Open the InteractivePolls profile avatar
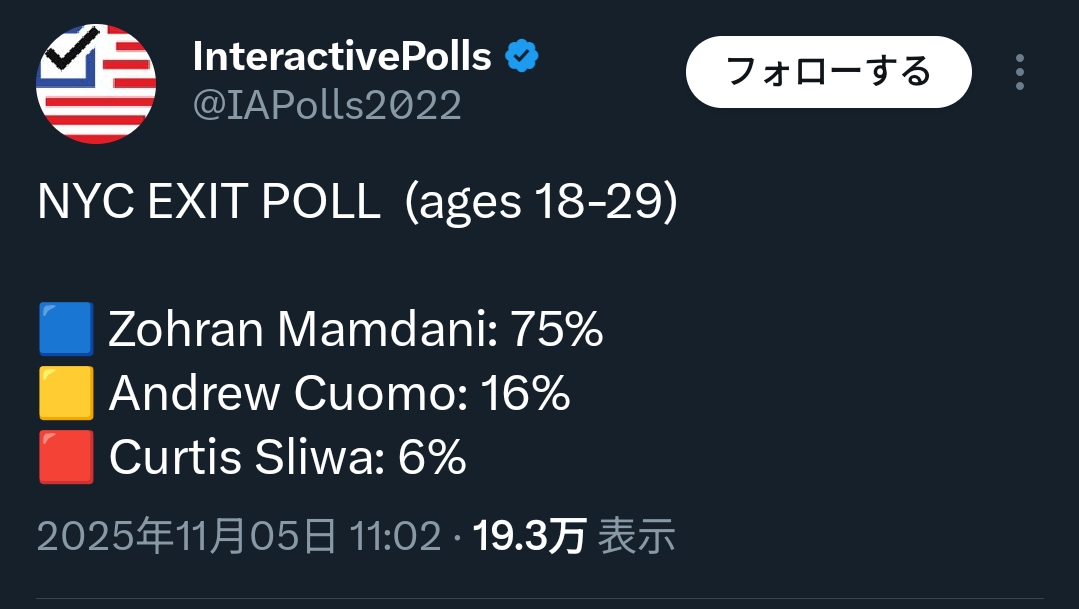This screenshot has width=1079, height=609. pos(96,84)
